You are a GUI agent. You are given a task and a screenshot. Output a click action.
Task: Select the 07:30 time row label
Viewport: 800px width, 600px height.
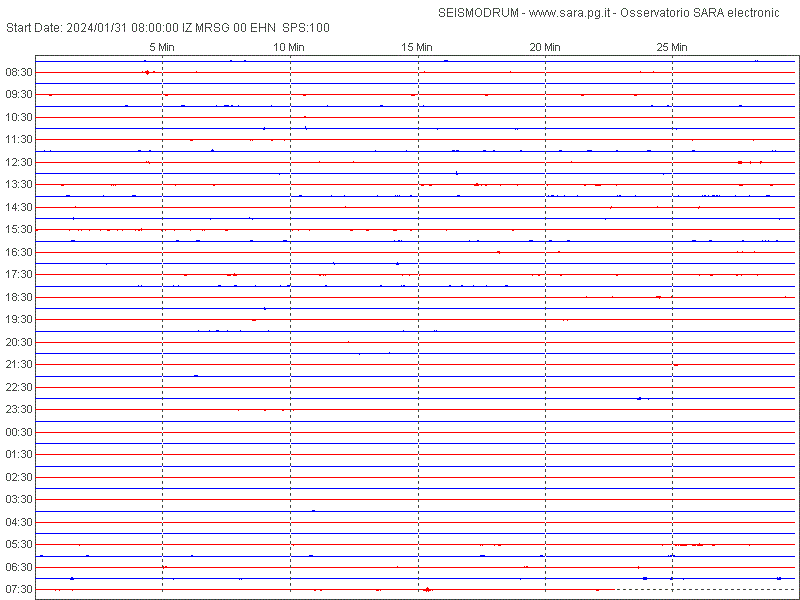point(19,589)
